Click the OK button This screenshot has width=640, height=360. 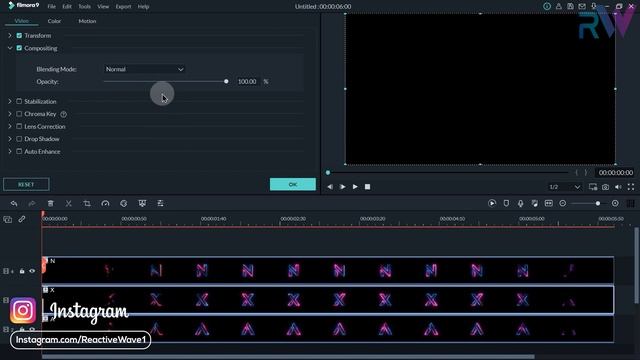(x=293, y=184)
